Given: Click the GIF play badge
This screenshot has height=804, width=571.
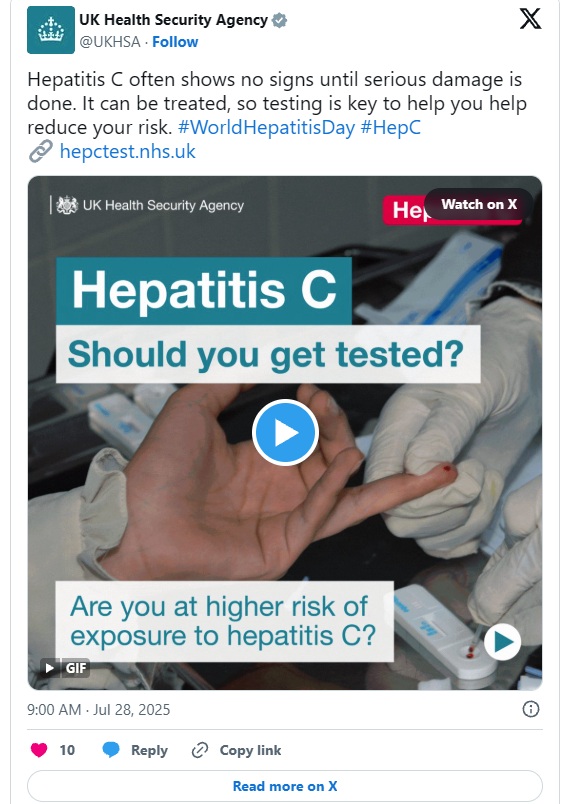Looking at the screenshot, I should (65, 668).
